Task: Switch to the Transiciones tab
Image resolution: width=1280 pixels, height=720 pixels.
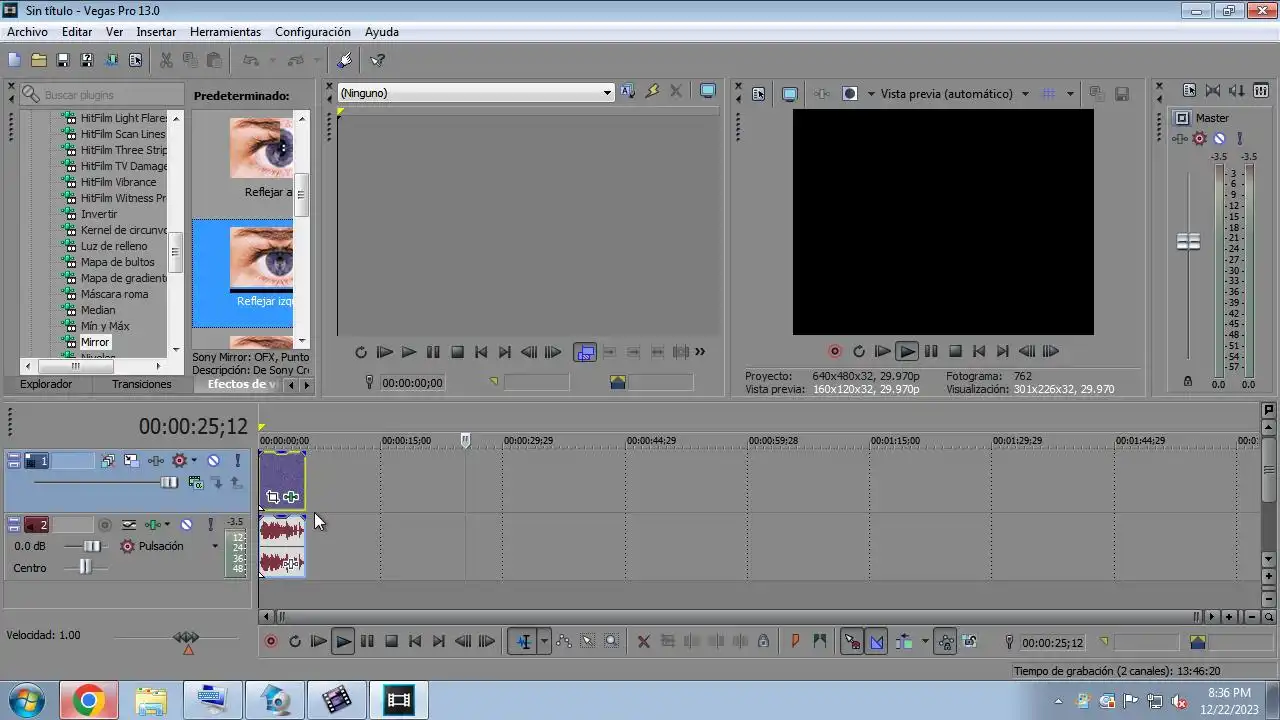Action: pyautogui.click(x=142, y=384)
